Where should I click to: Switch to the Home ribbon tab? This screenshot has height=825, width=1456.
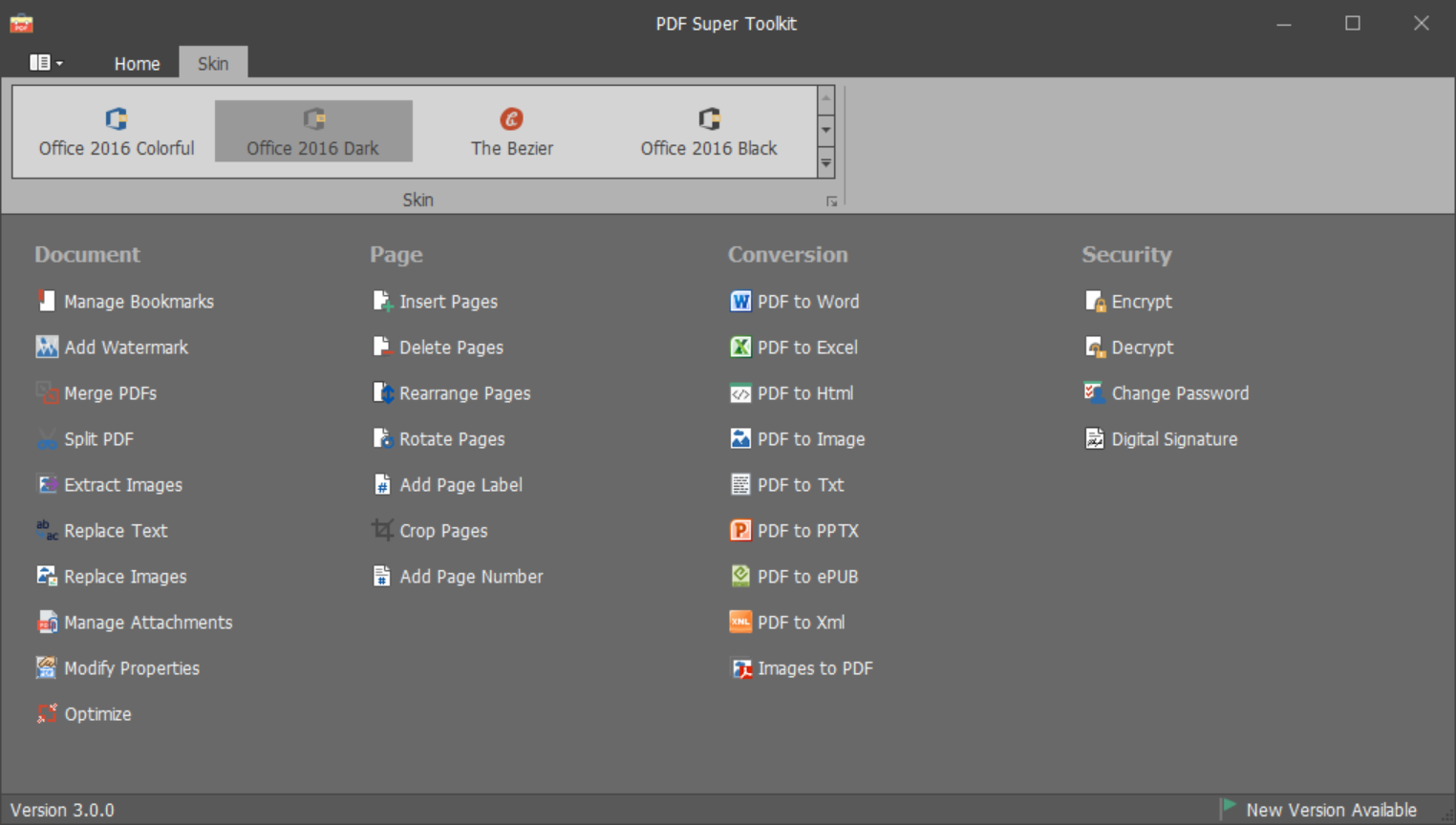[137, 63]
